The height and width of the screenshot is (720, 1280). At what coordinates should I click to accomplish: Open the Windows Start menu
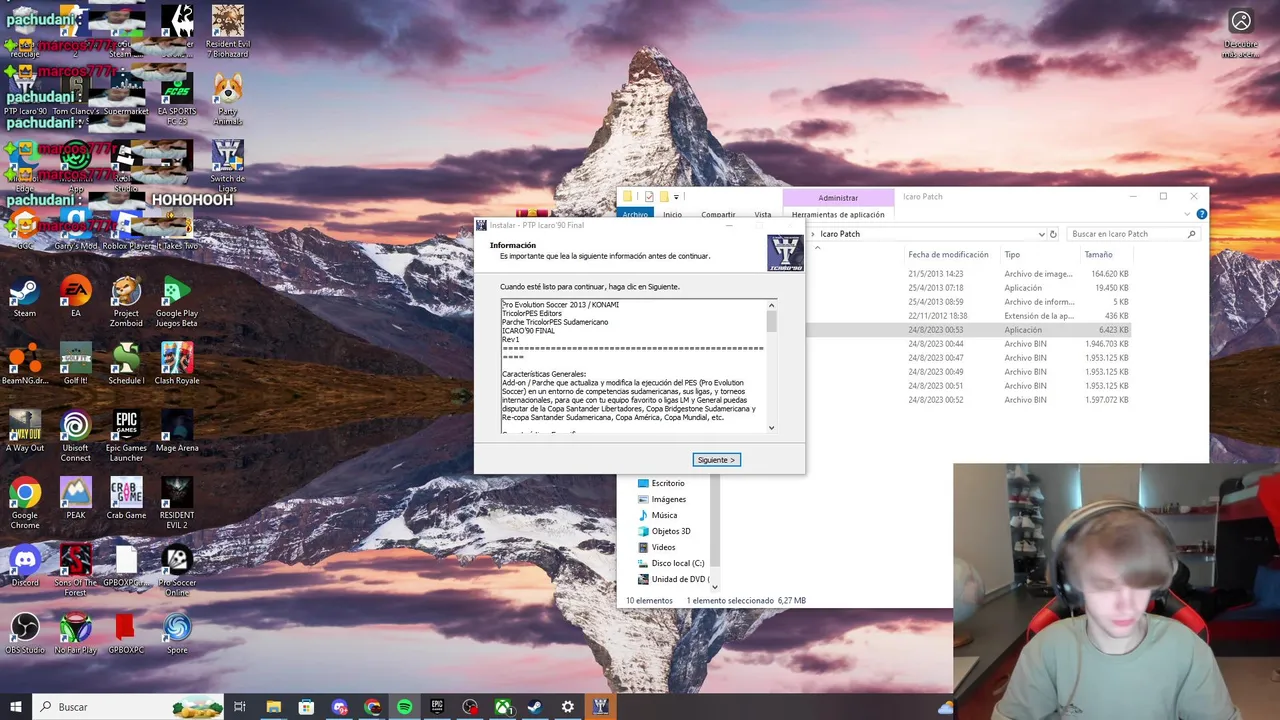tap(16, 707)
